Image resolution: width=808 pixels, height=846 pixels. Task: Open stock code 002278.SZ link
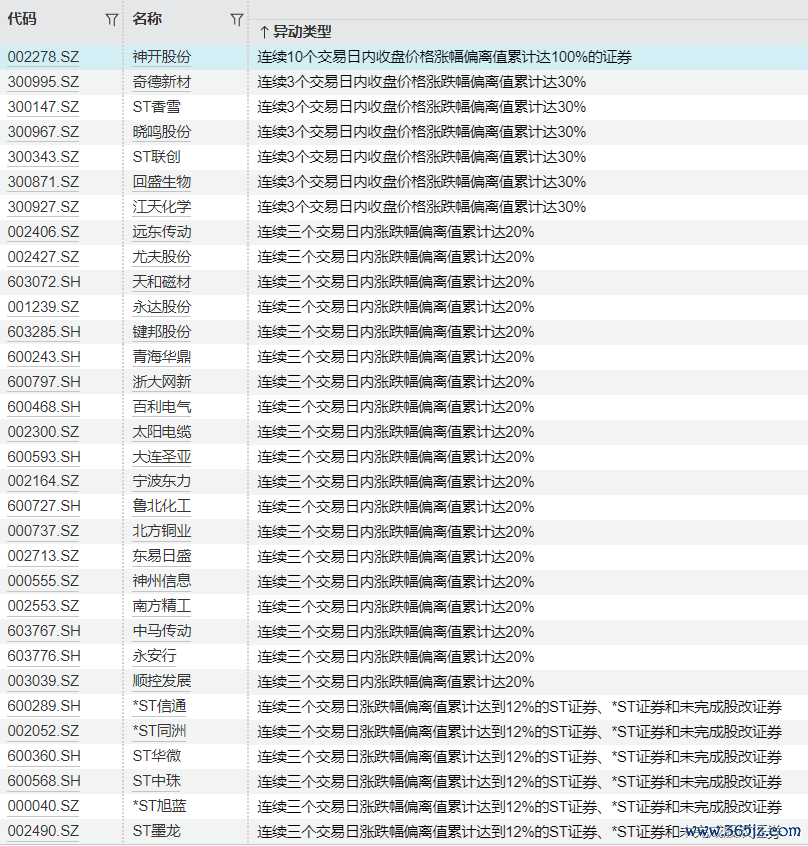tap(43, 57)
